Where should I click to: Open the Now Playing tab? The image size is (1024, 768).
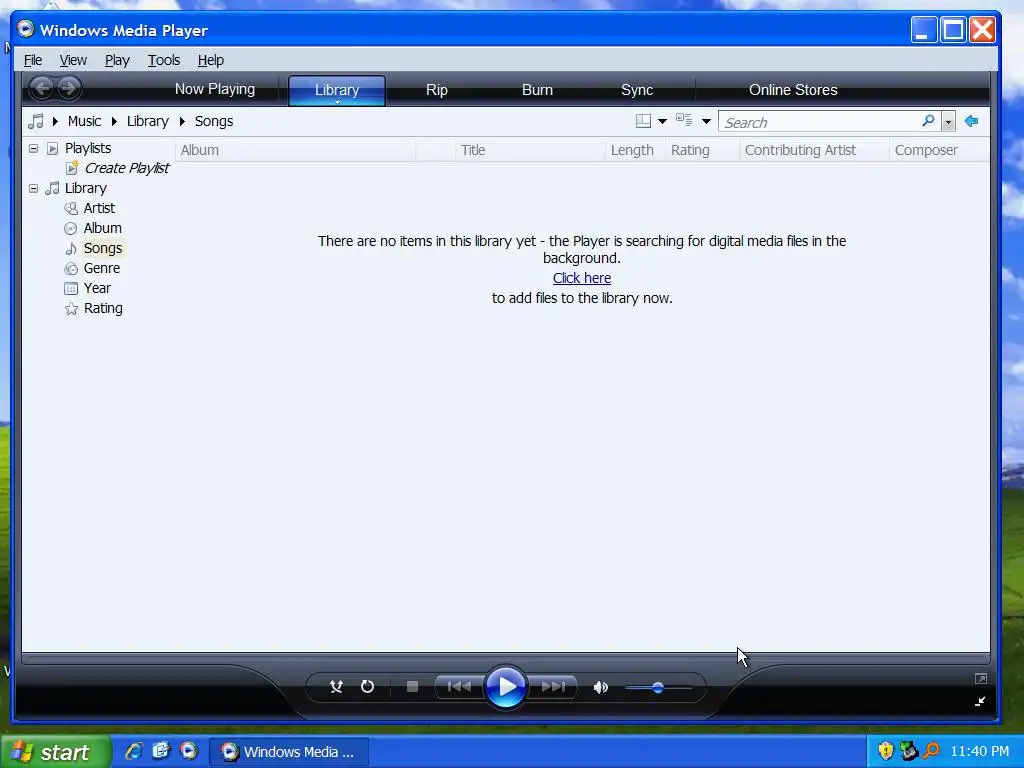(x=215, y=89)
